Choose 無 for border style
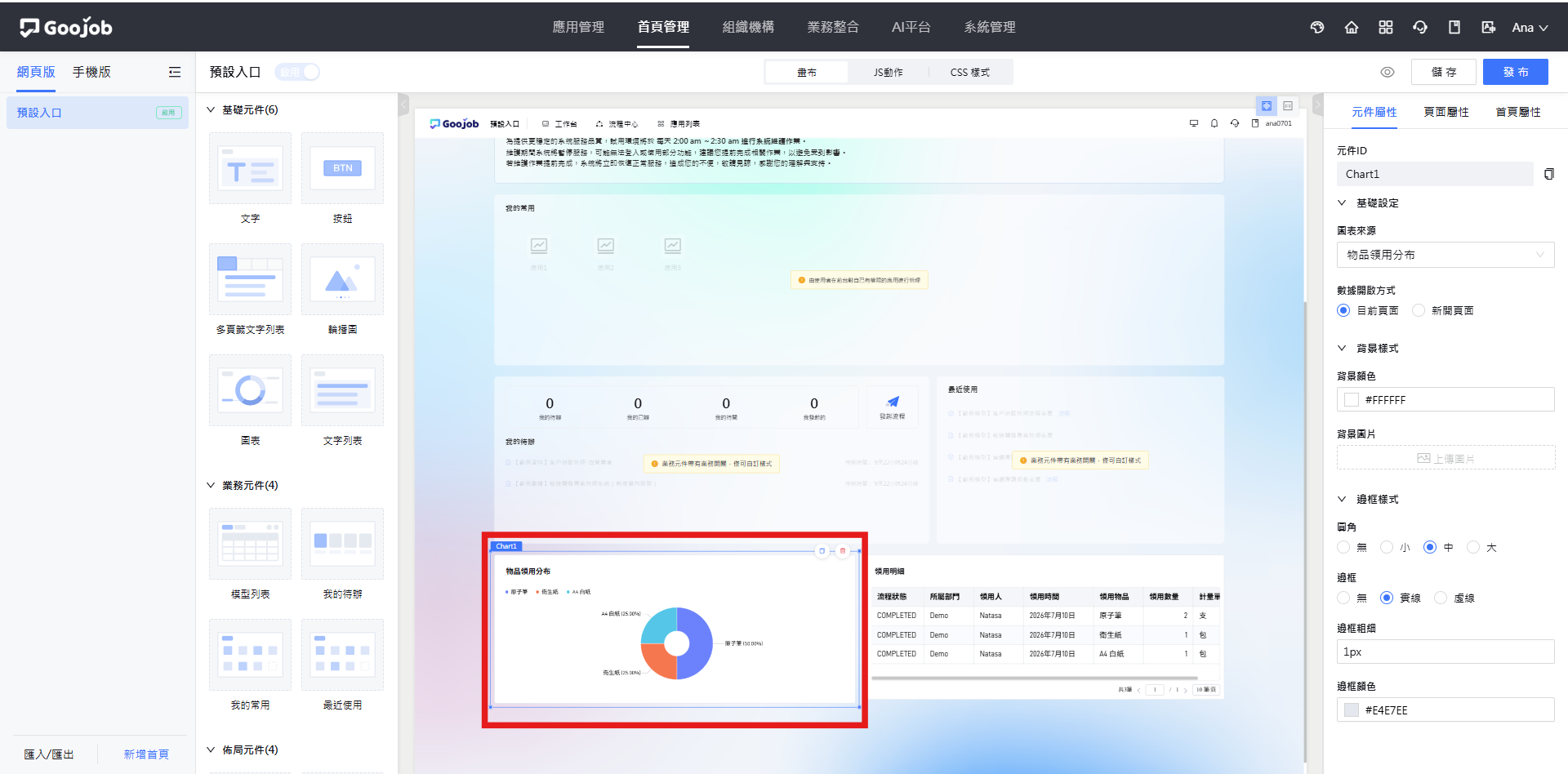The width and height of the screenshot is (1568, 774). click(1343, 598)
